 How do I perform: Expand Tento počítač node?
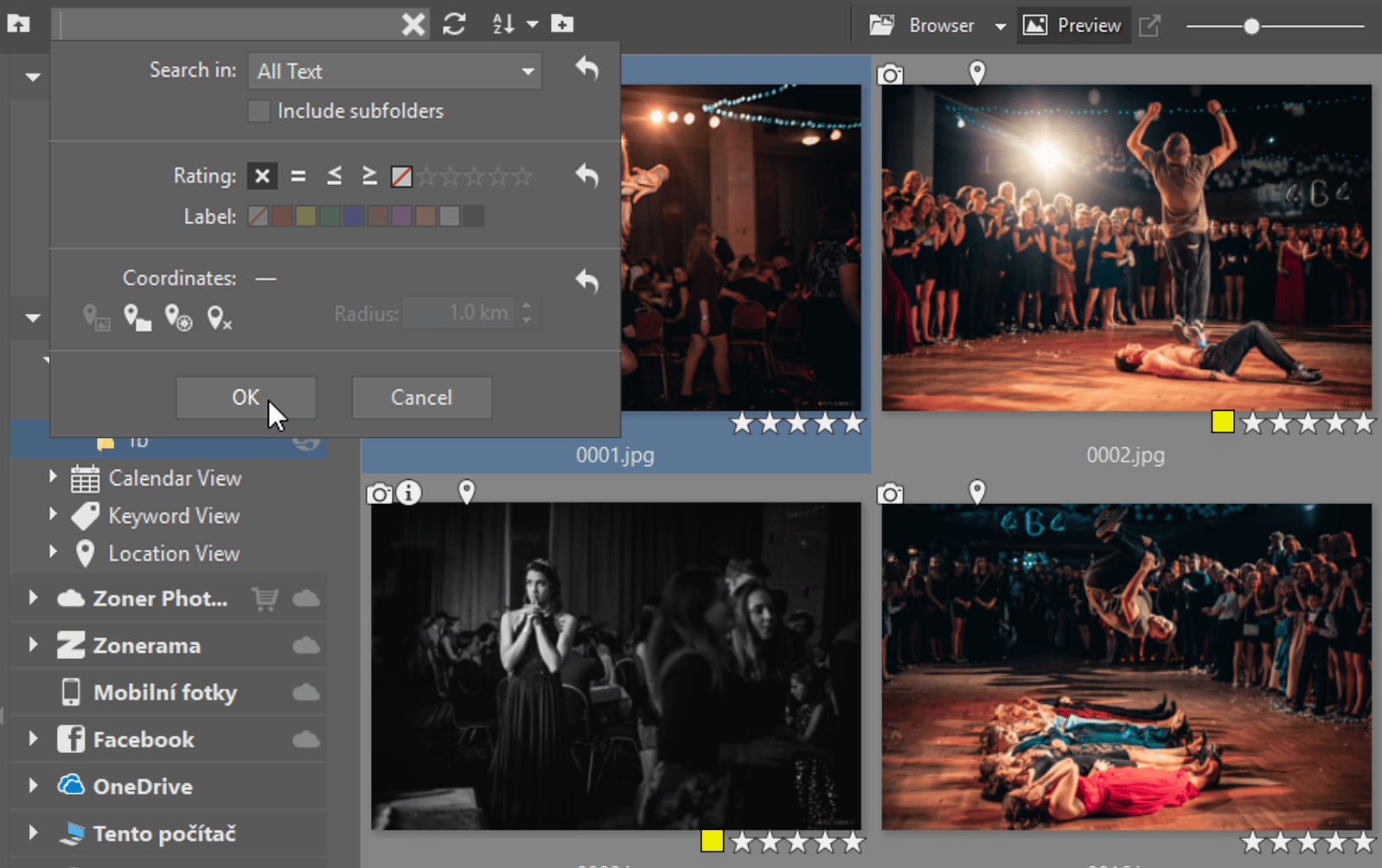tap(33, 833)
